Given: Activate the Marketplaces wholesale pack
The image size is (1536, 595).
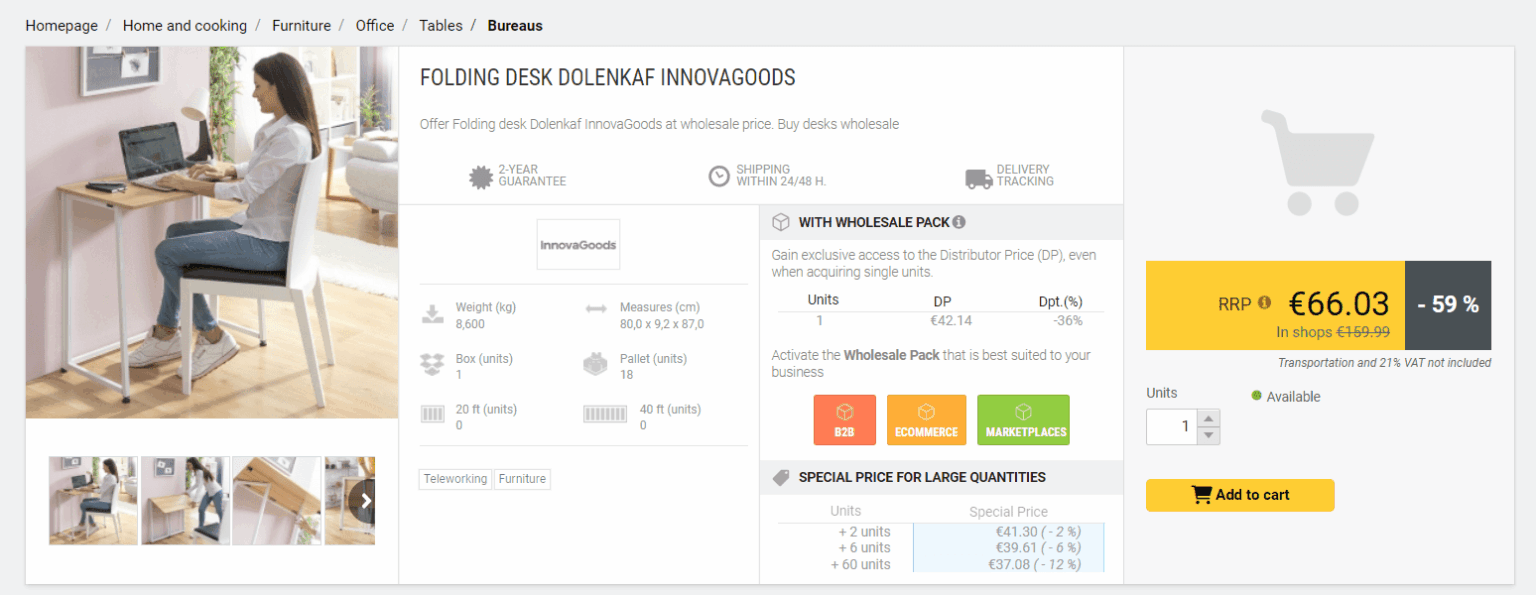Looking at the screenshot, I should (1023, 419).
